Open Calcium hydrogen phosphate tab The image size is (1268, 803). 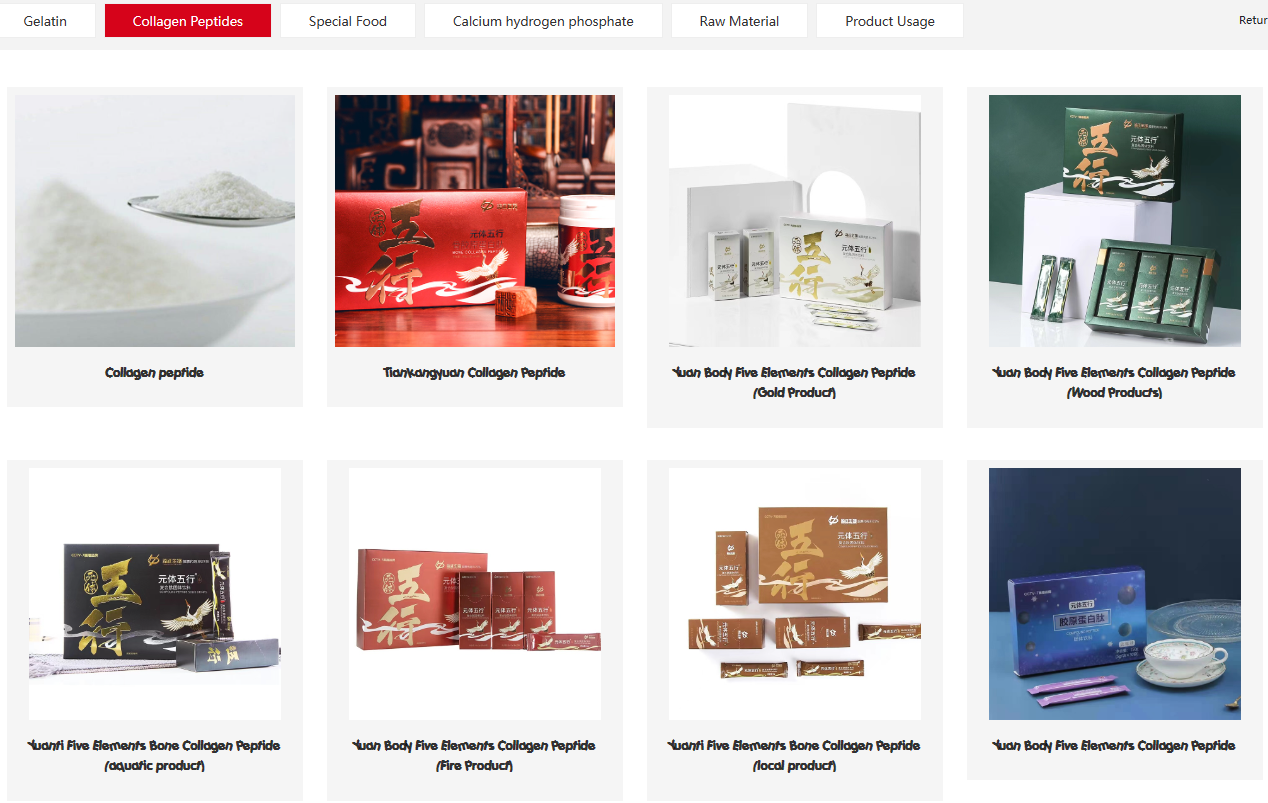click(543, 21)
